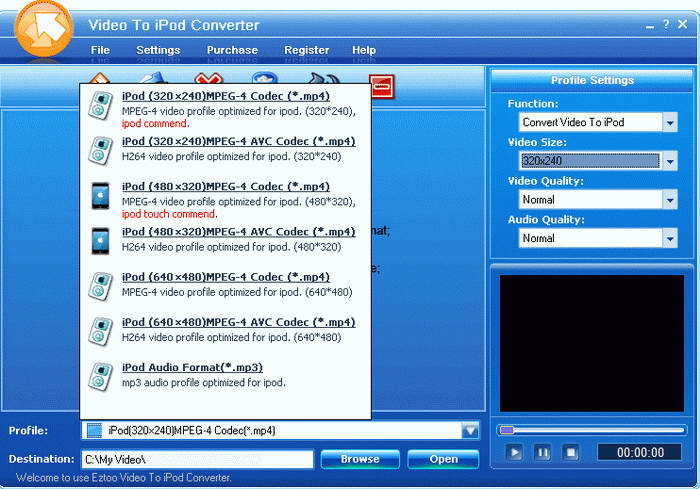Screen dimensions: 700x489
Task: Open the File menu
Action: coord(100,50)
